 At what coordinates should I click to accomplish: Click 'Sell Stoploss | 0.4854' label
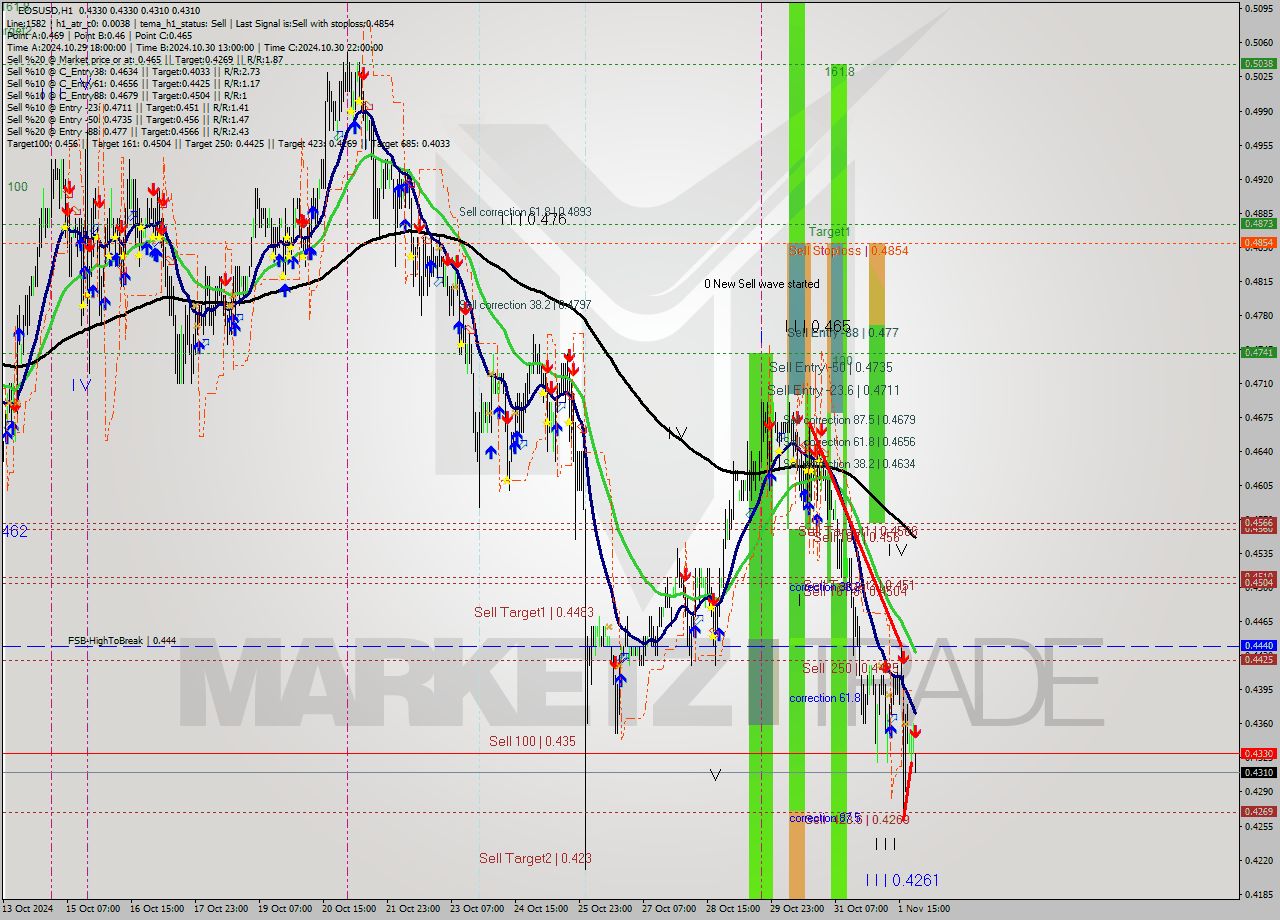(849, 251)
